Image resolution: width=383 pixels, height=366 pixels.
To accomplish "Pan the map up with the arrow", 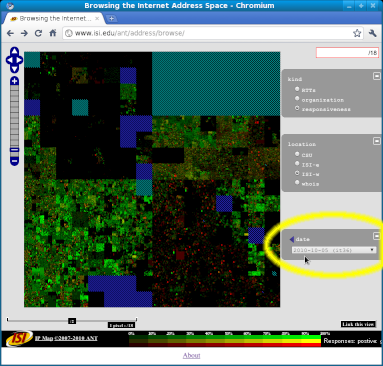I will 14,51.
